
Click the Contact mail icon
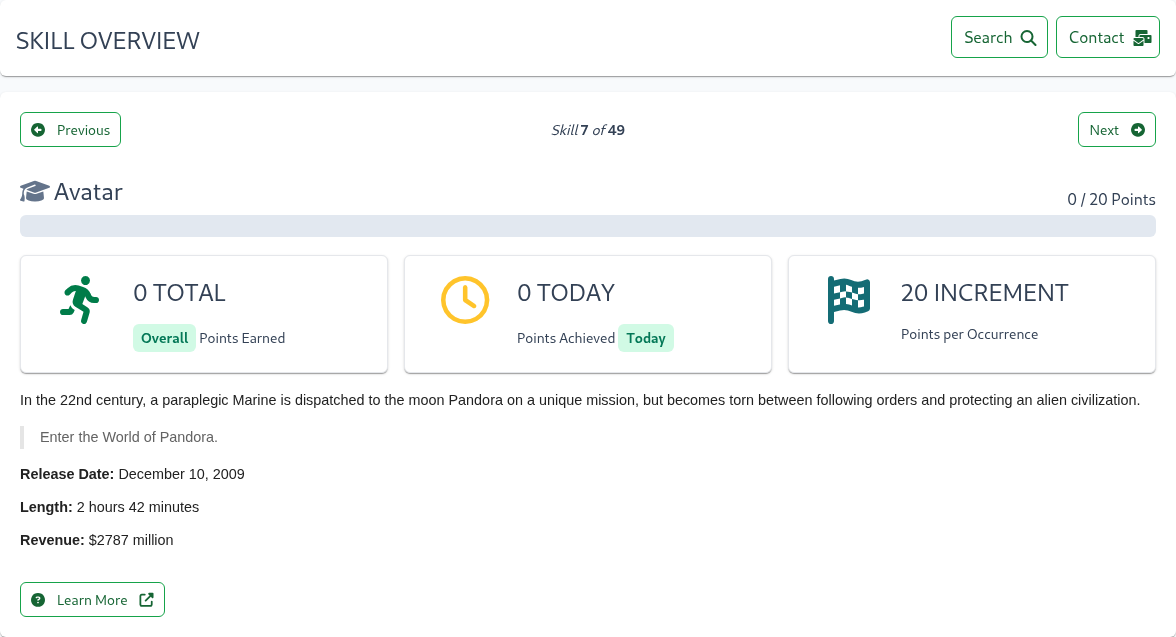(1142, 38)
